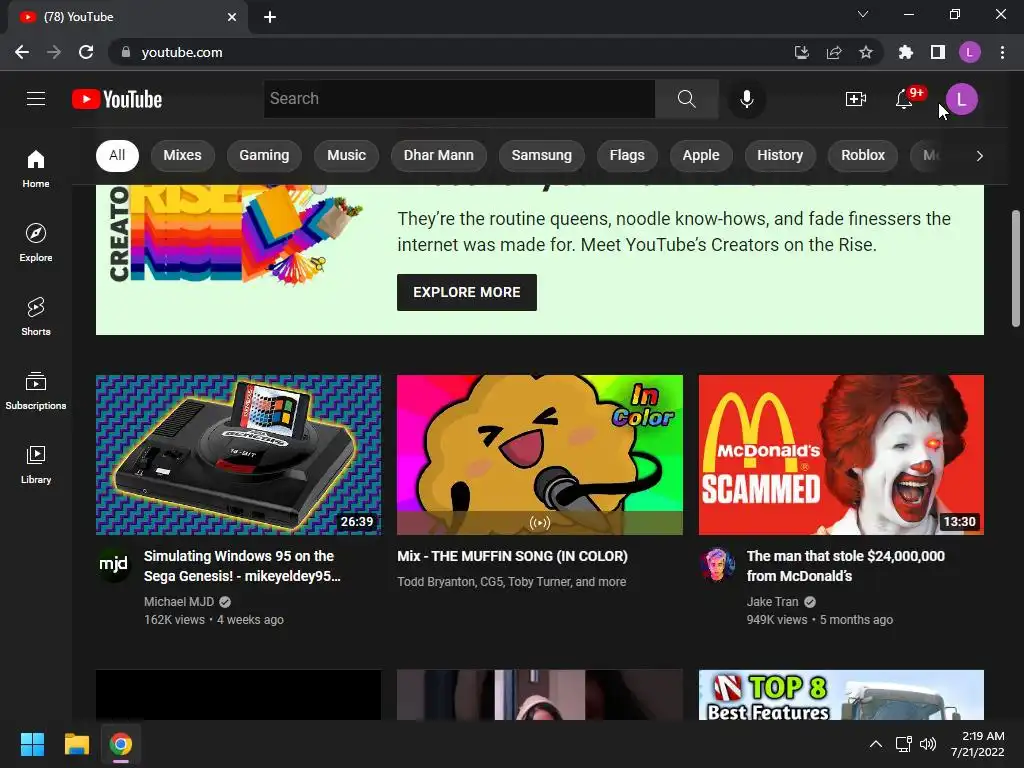1024x768 pixels.
Task: Open Muffin Song mix thumbnail
Action: point(539,455)
